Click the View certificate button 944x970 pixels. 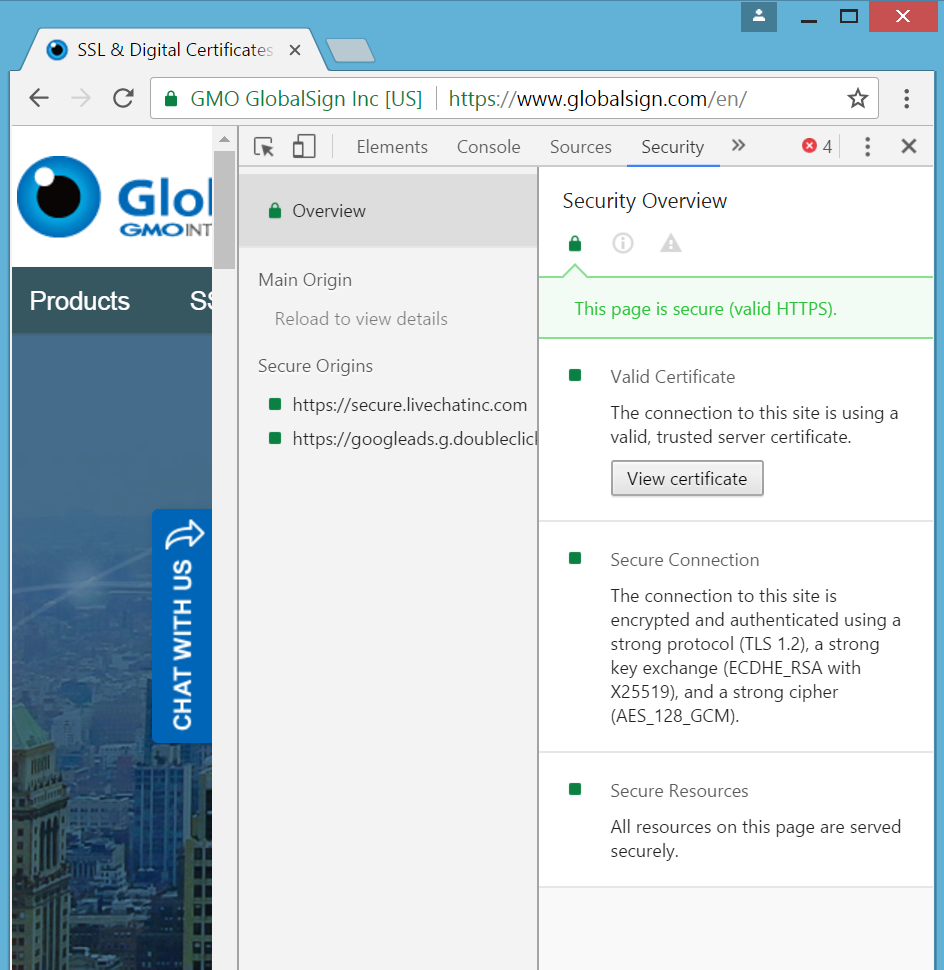[687, 479]
